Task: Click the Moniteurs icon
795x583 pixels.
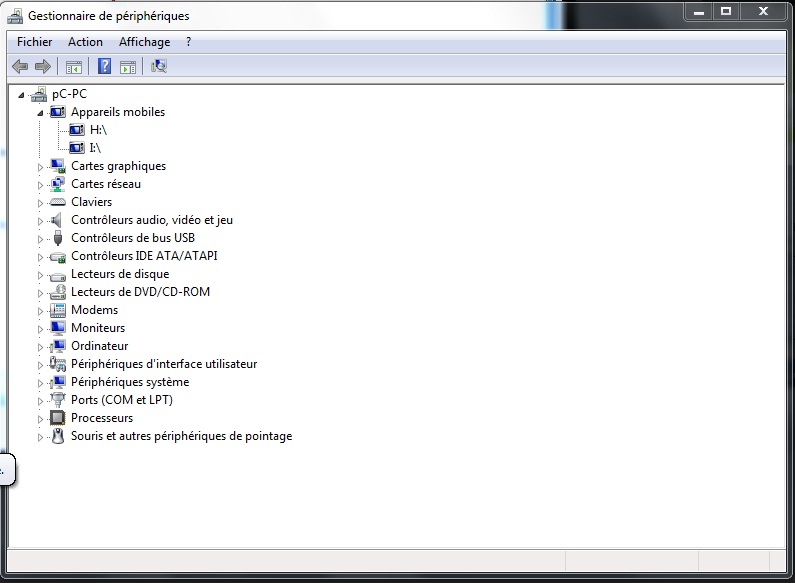Action: click(58, 328)
